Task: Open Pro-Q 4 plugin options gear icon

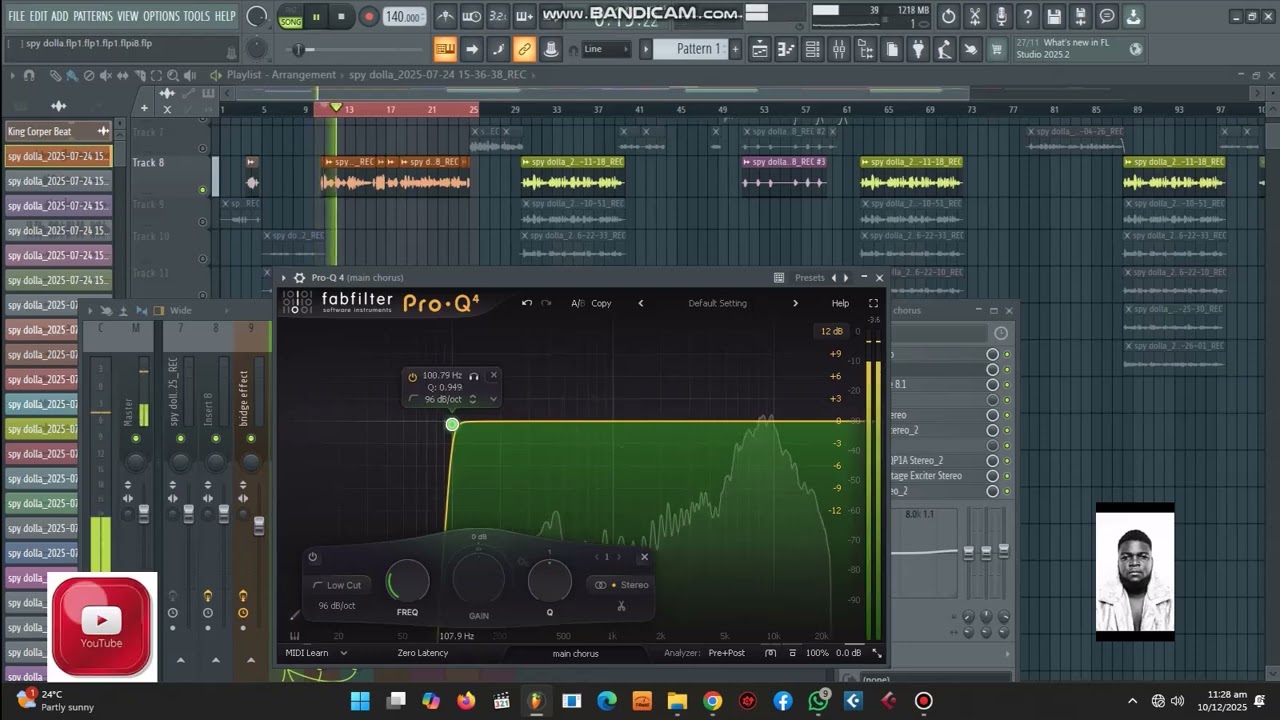Action: (298, 278)
